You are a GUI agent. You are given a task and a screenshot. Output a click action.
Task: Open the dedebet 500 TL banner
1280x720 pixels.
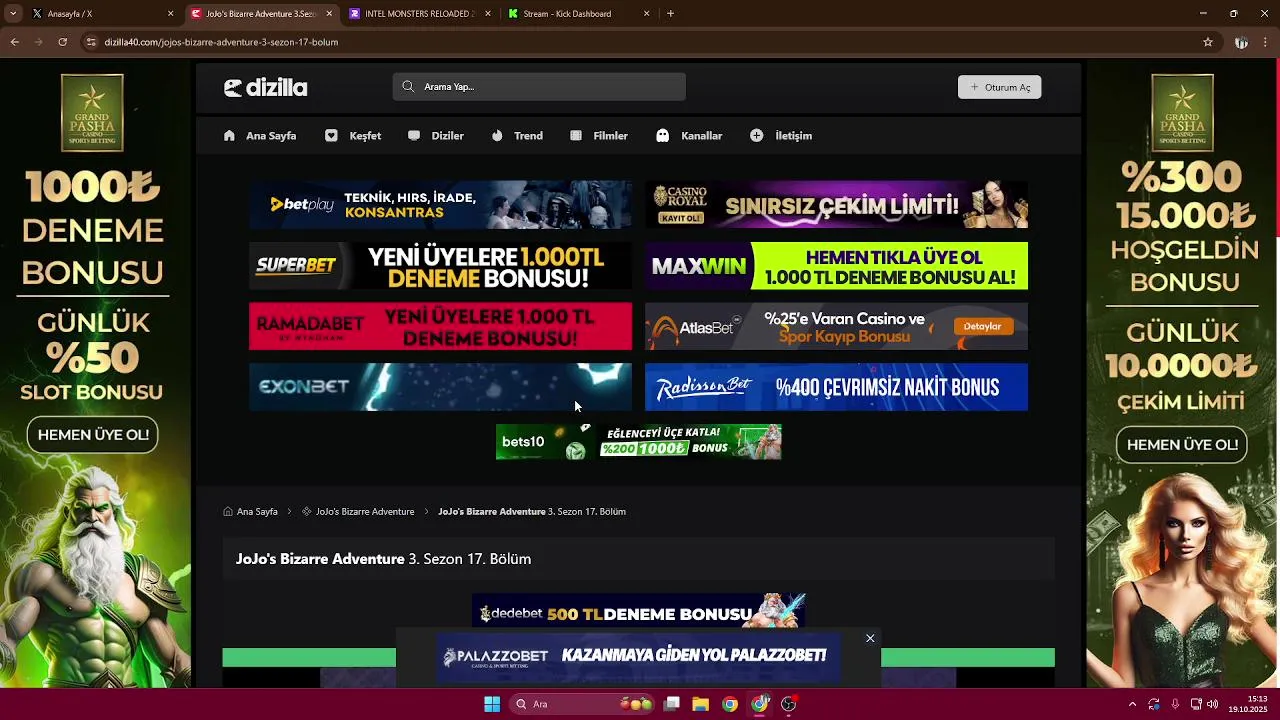[638, 612]
